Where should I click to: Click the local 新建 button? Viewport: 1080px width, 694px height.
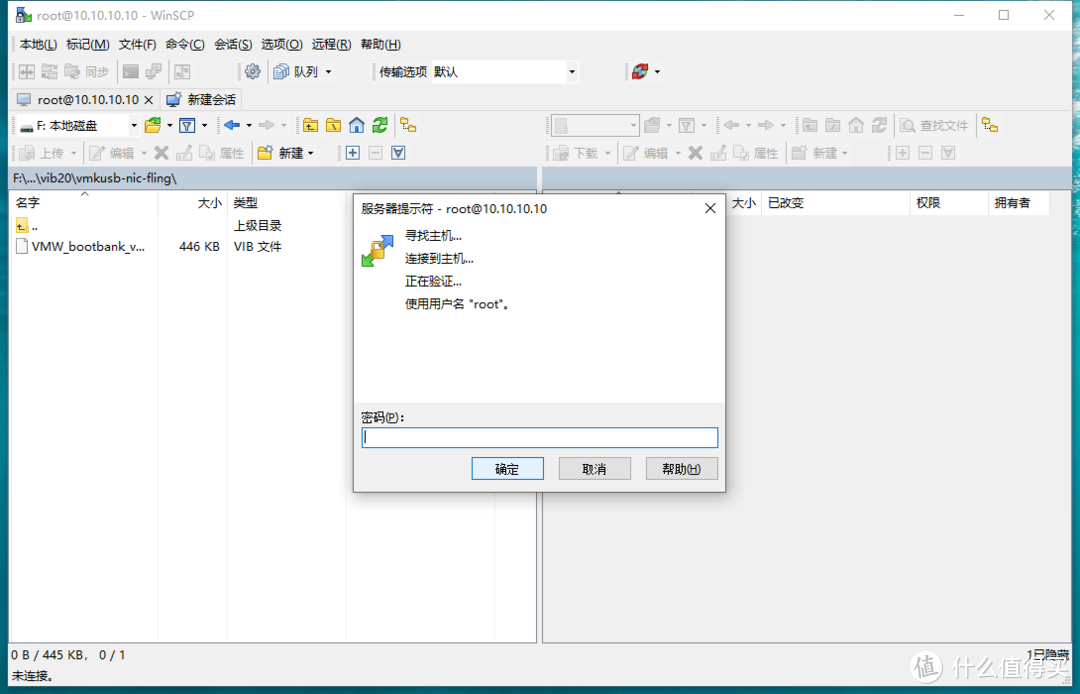coord(284,153)
